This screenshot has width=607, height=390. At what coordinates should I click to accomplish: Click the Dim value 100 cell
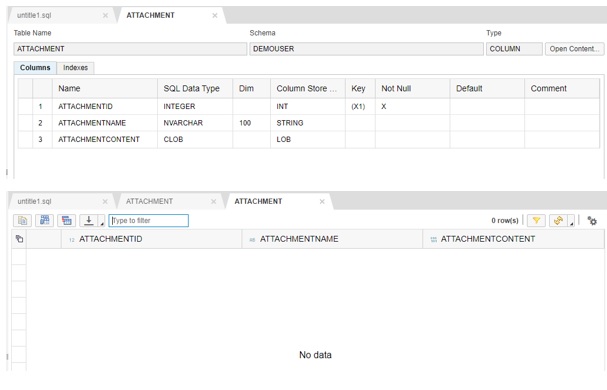251,123
